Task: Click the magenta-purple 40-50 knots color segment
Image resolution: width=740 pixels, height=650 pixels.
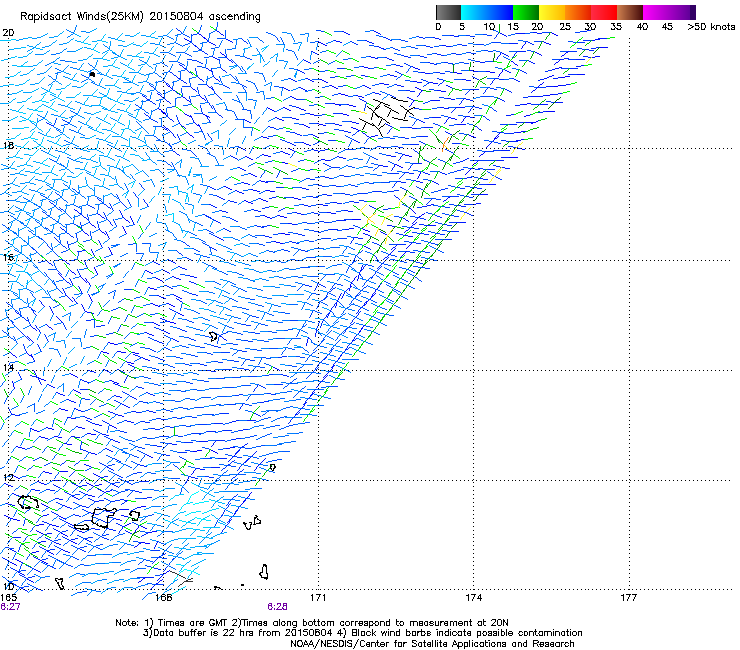Action: [669, 12]
